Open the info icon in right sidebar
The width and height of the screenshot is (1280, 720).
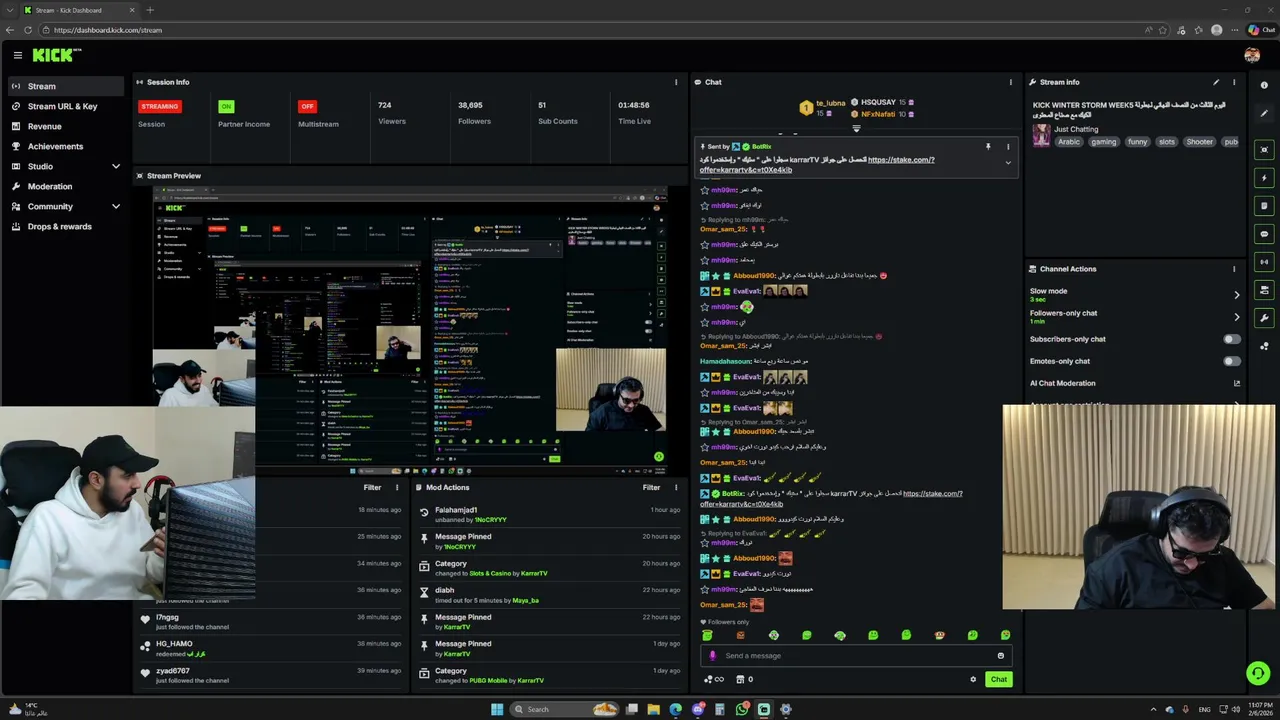tap(1264, 85)
